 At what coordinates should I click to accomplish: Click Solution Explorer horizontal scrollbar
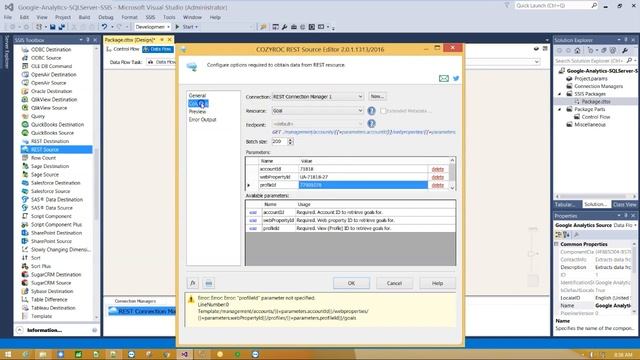pyautogui.click(x=595, y=196)
